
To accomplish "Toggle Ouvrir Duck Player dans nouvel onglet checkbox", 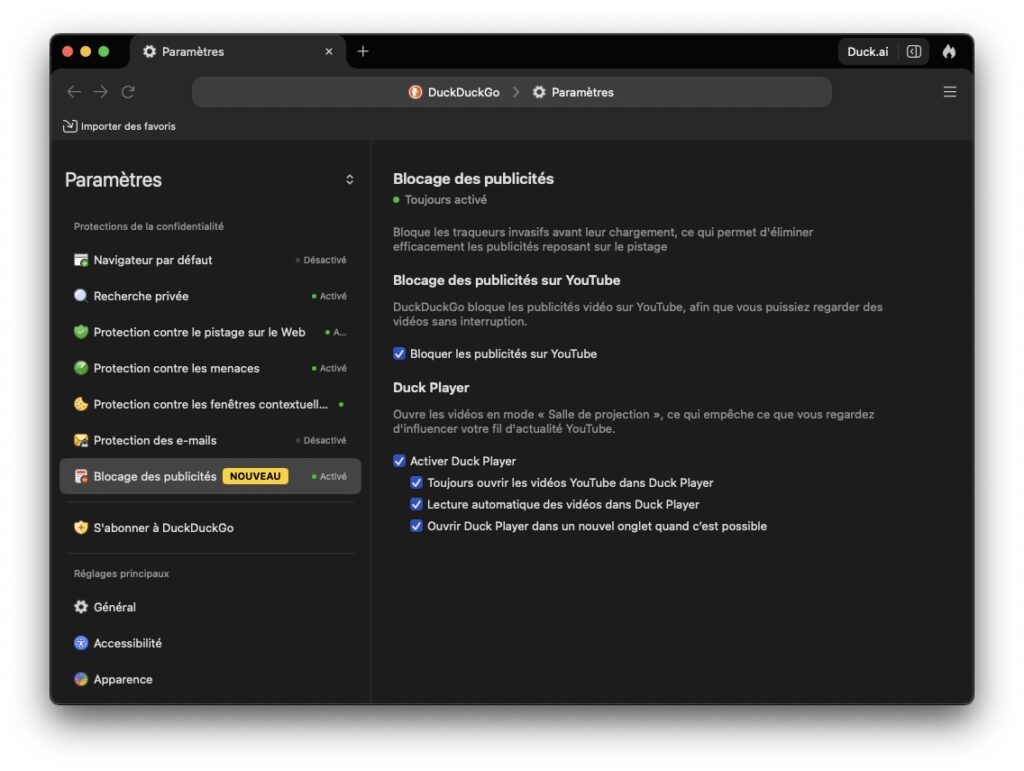I will pyautogui.click(x=416, y=526).
